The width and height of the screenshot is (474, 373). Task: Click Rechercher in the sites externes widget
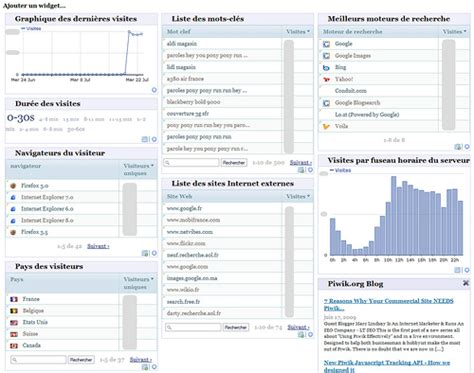236,327
